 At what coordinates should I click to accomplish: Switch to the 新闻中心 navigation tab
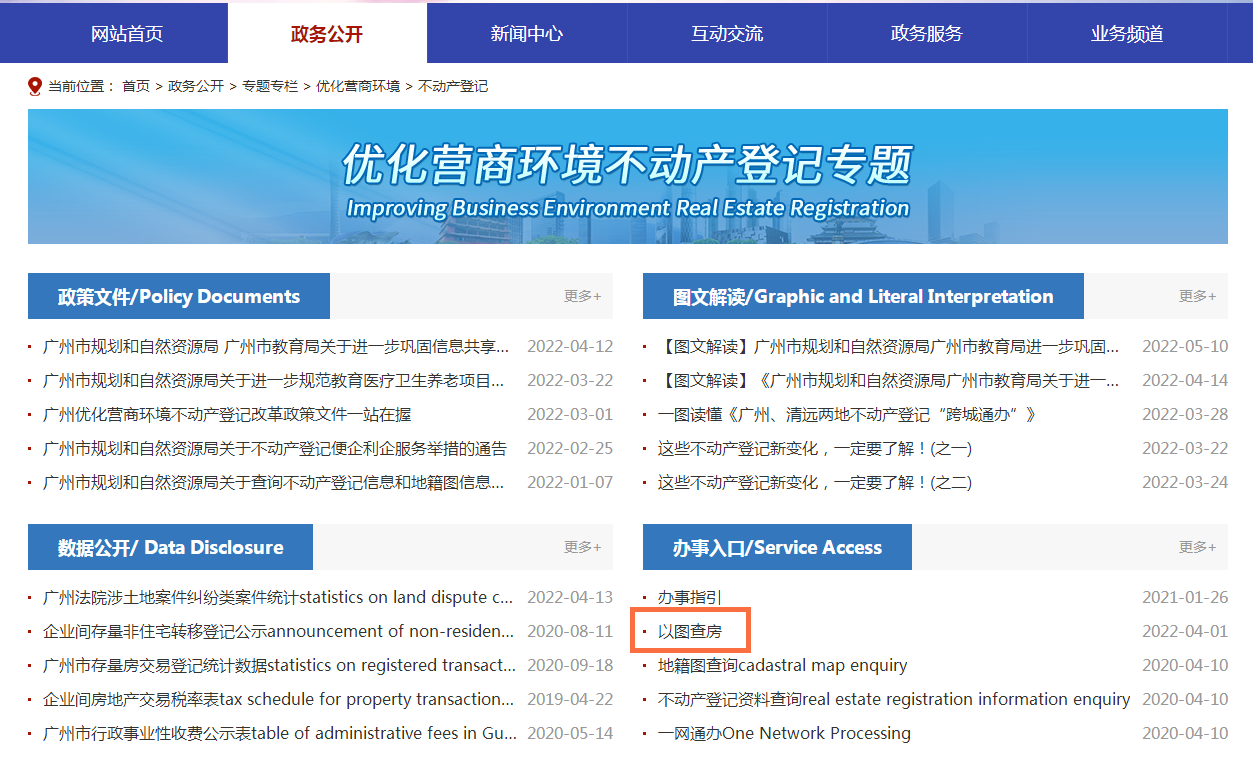(527, 33)
